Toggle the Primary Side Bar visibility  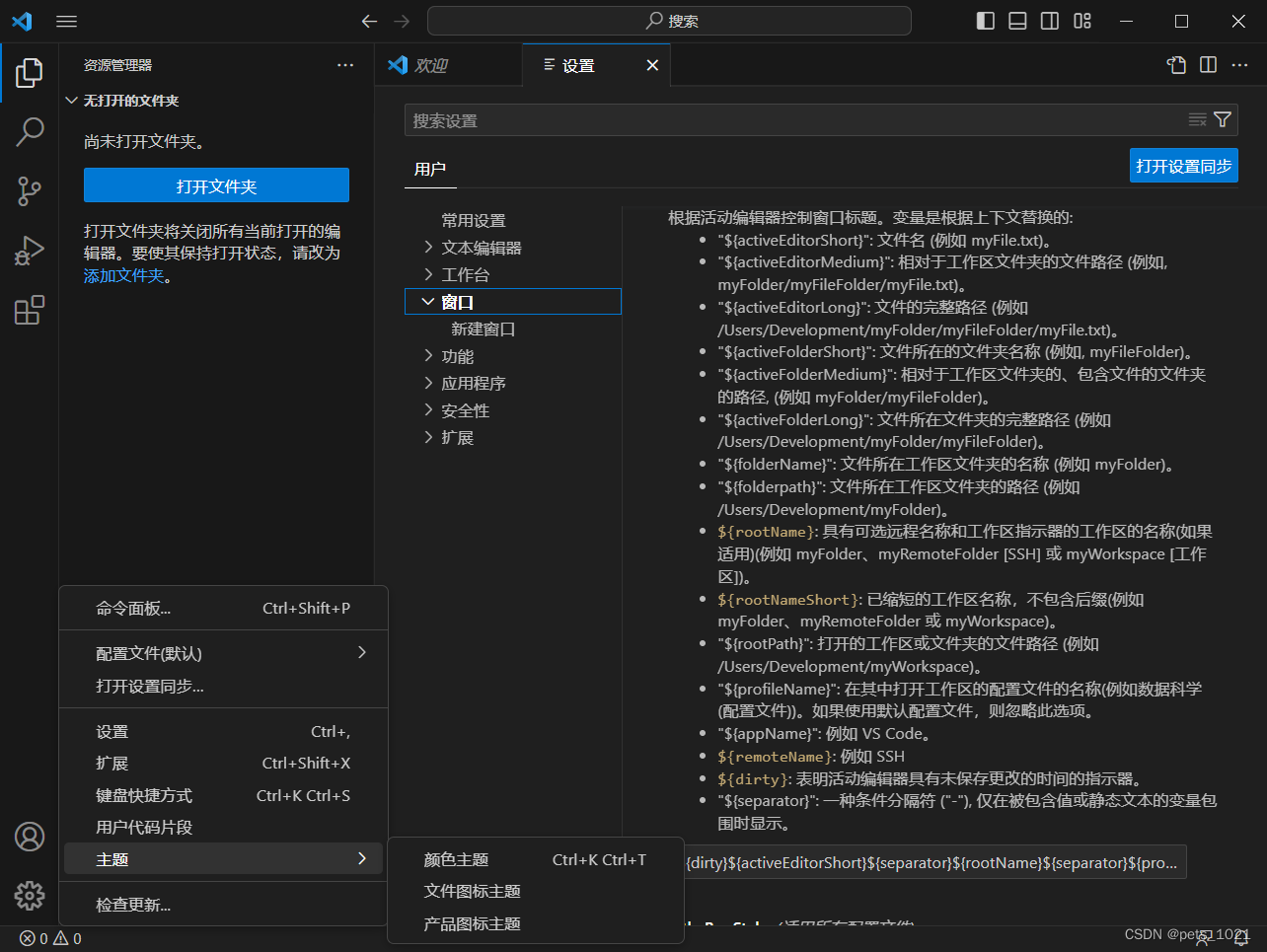pyautogui.click(x=984, y=20)
